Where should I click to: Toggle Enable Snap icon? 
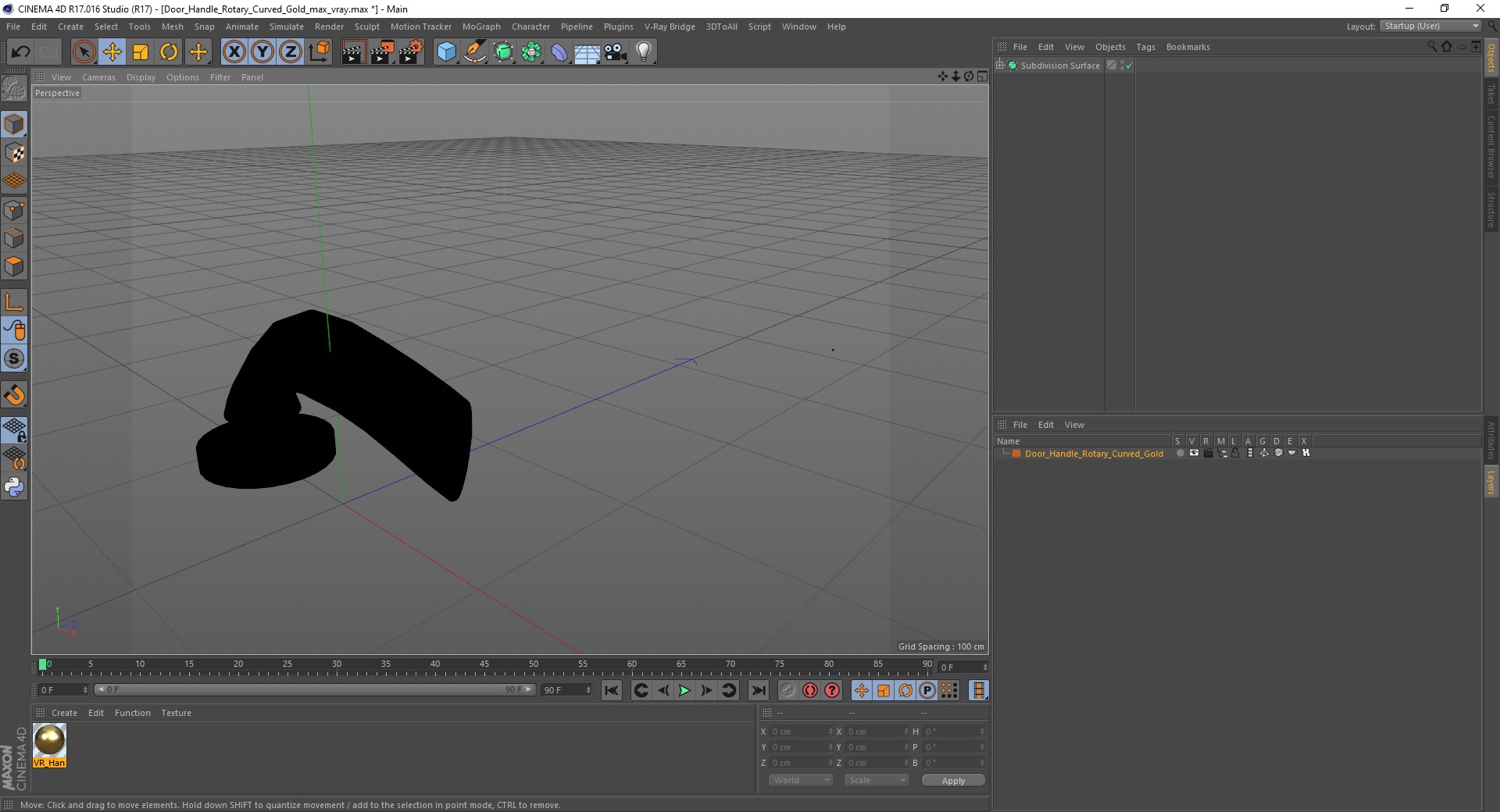pos(14,358)
